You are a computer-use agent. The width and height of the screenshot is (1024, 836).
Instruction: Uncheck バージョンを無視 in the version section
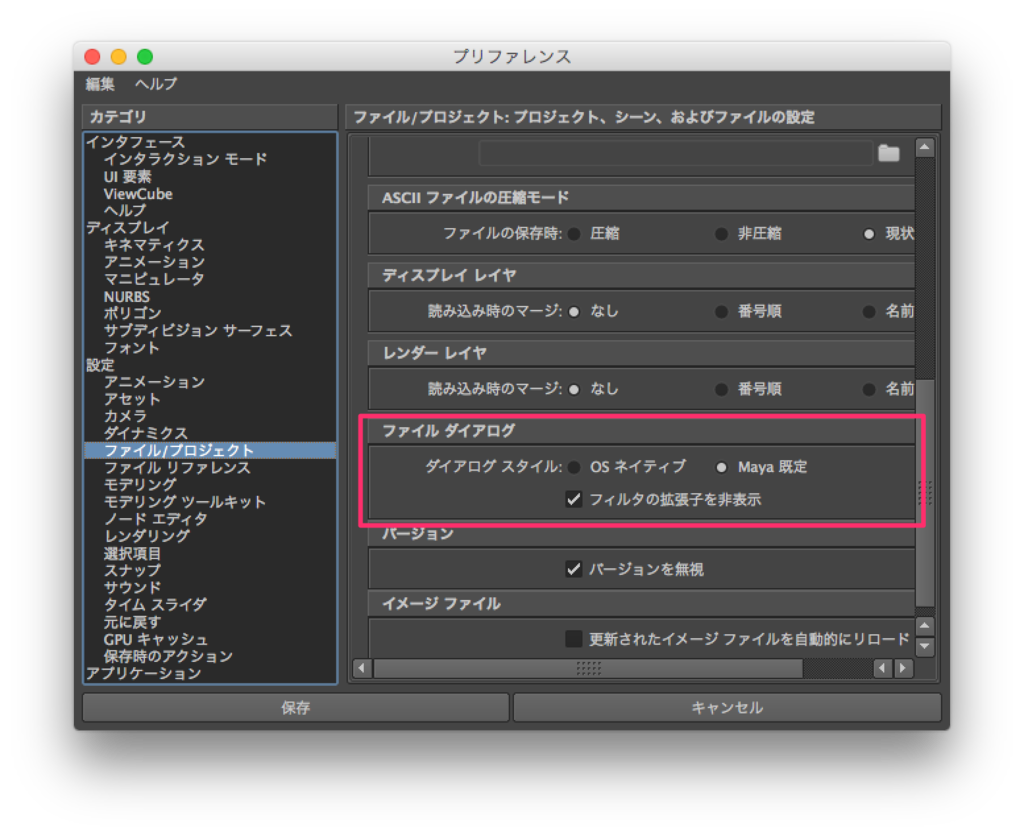click(573, 569)
